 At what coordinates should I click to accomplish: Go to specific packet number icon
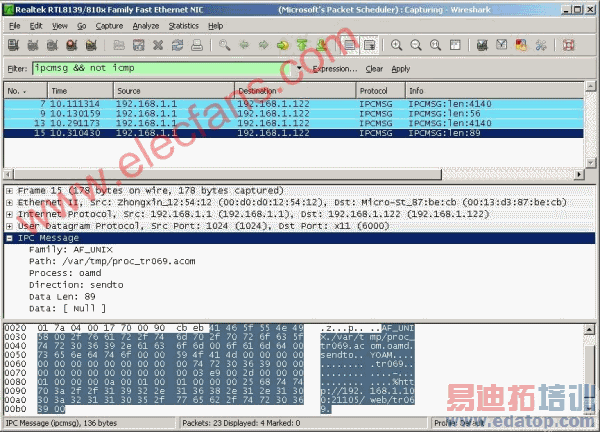pos(283,45)
